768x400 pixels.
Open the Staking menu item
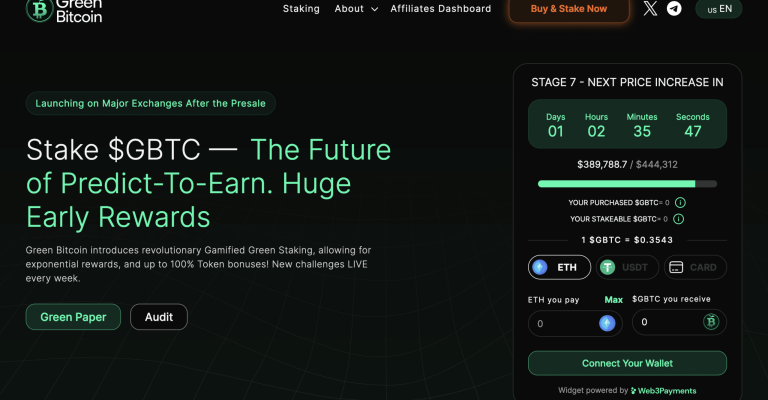pos(301,9)
